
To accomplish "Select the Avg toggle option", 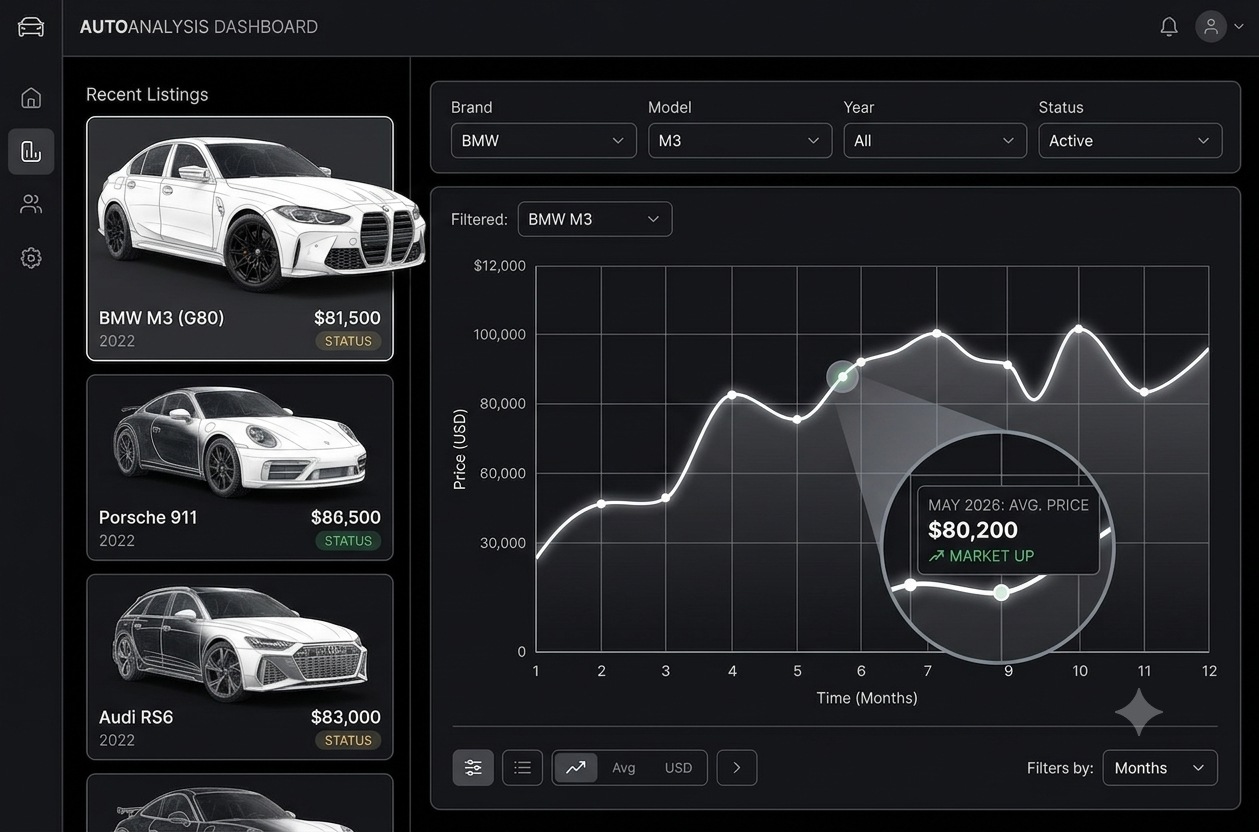I will tap(624, 767).
